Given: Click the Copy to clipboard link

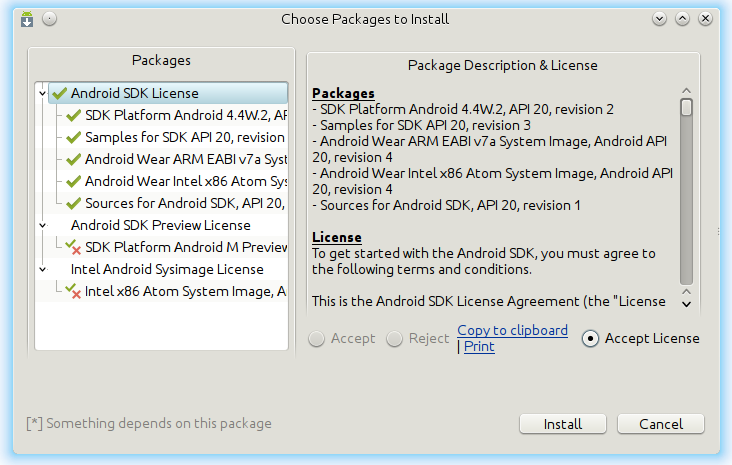Looking at the screenshot, I should tap(512, 330).
